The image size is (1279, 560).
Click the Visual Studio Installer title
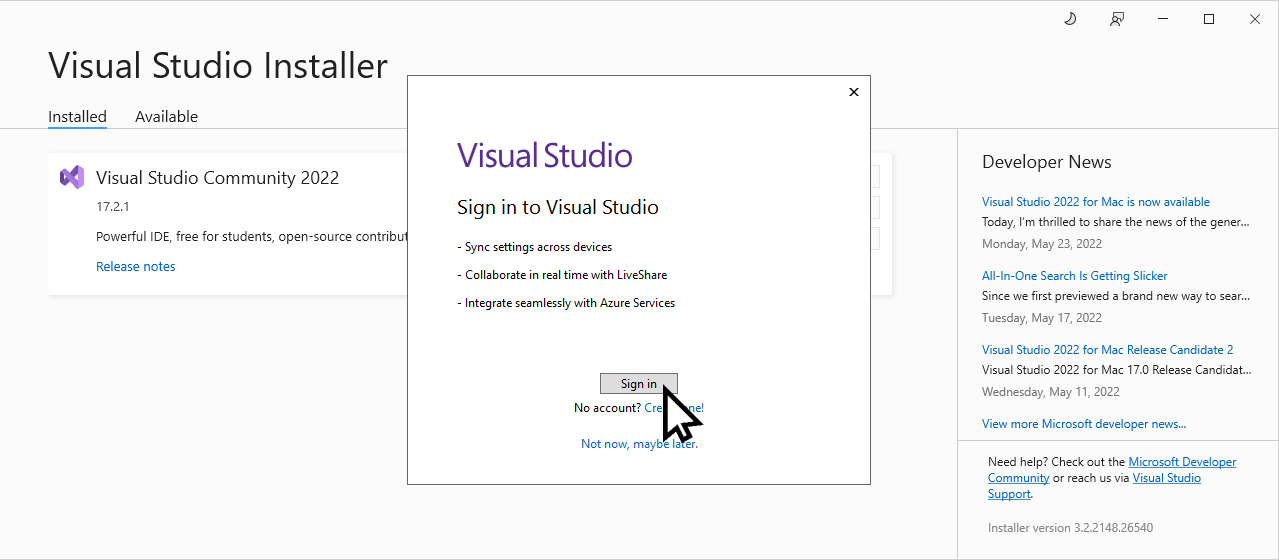pos(218,66)
